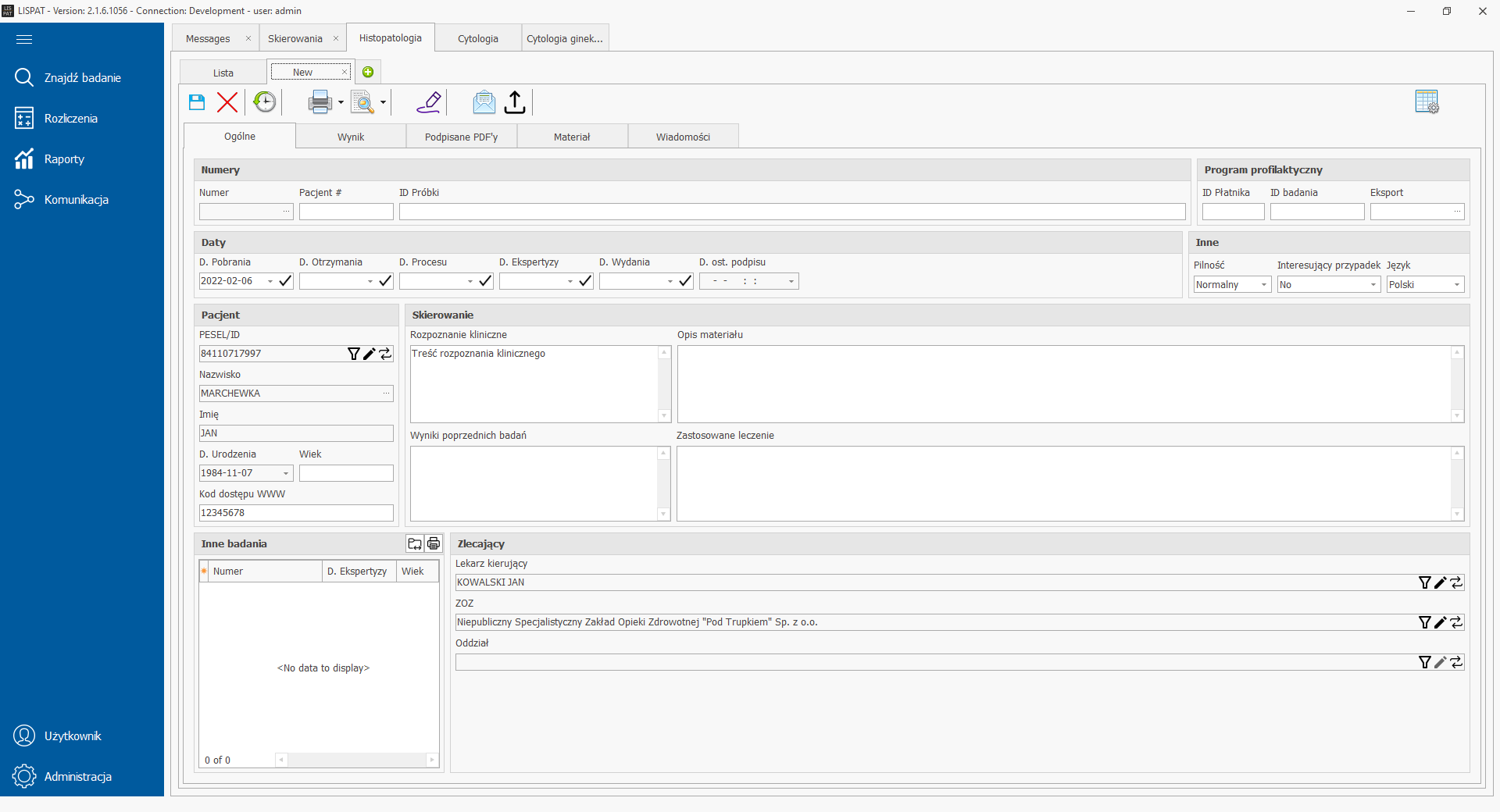
Task: Click the printer icon in toolbar
Action: tap(320, 102)
